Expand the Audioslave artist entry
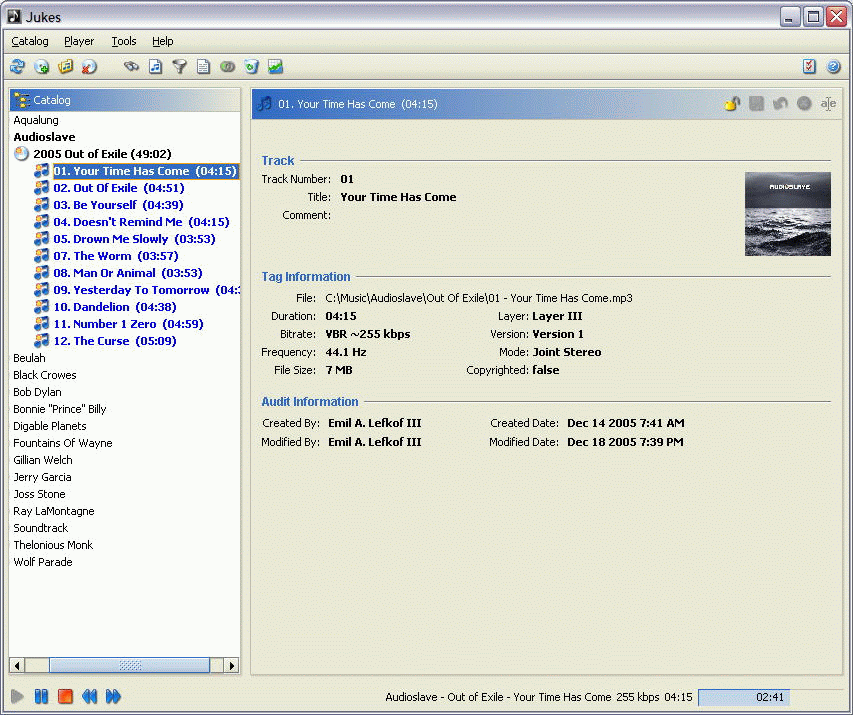Viewport: 853px width, 715px height. [44, 137]
